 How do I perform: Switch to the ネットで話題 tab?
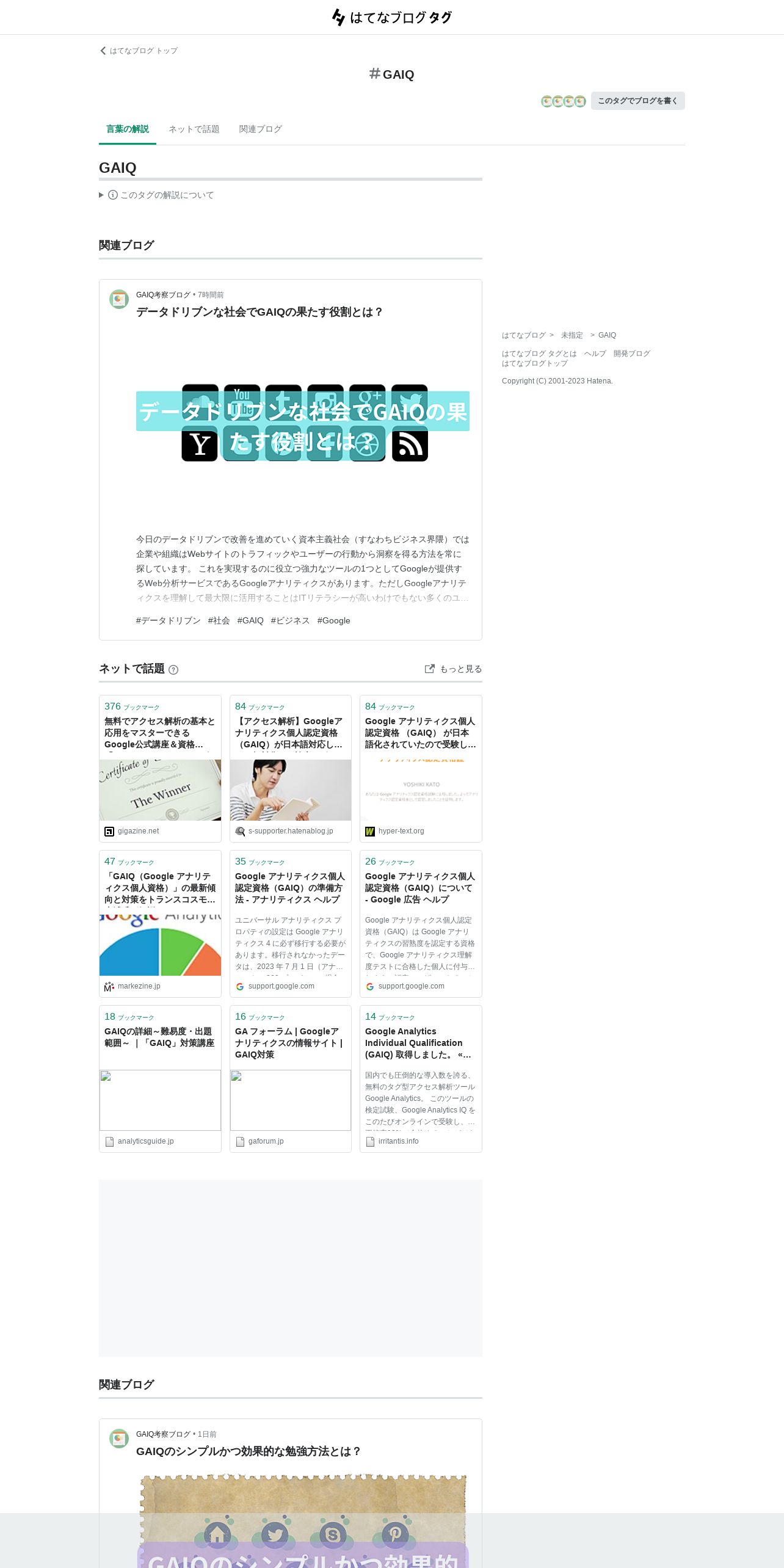point(194,129)
